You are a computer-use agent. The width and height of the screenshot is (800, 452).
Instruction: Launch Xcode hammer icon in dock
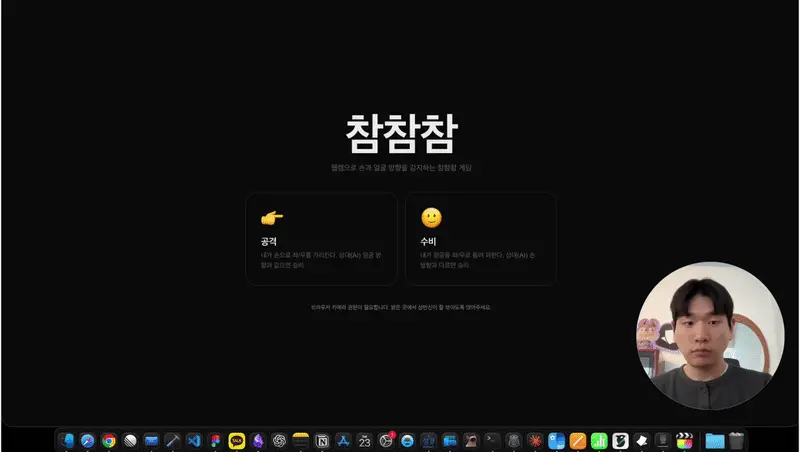pos(172,441)
